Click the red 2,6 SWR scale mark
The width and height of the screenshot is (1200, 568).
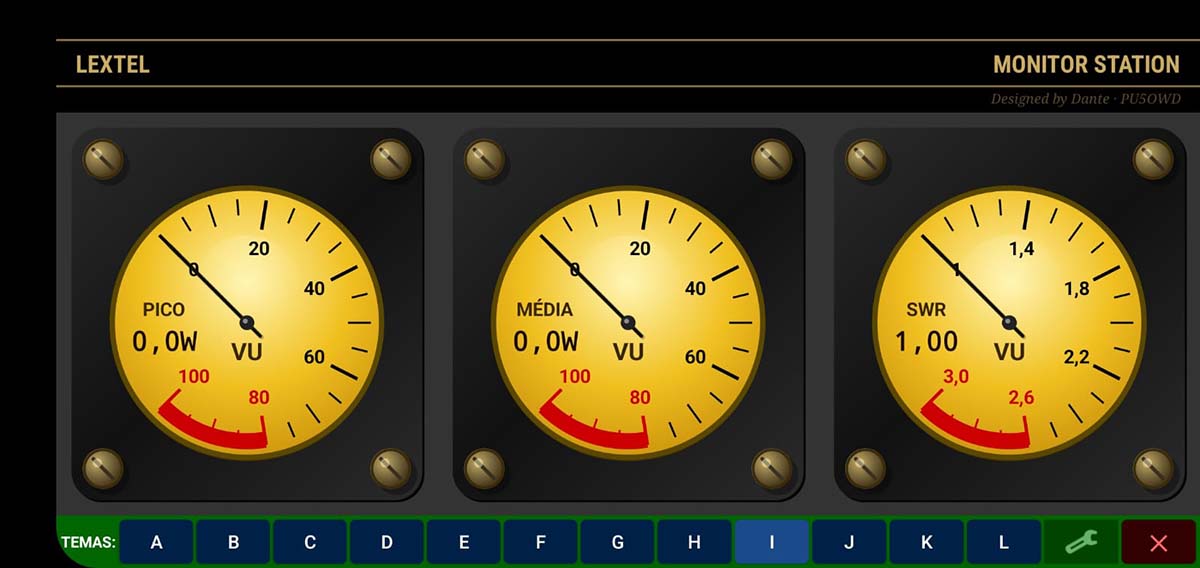[1021, 397]
